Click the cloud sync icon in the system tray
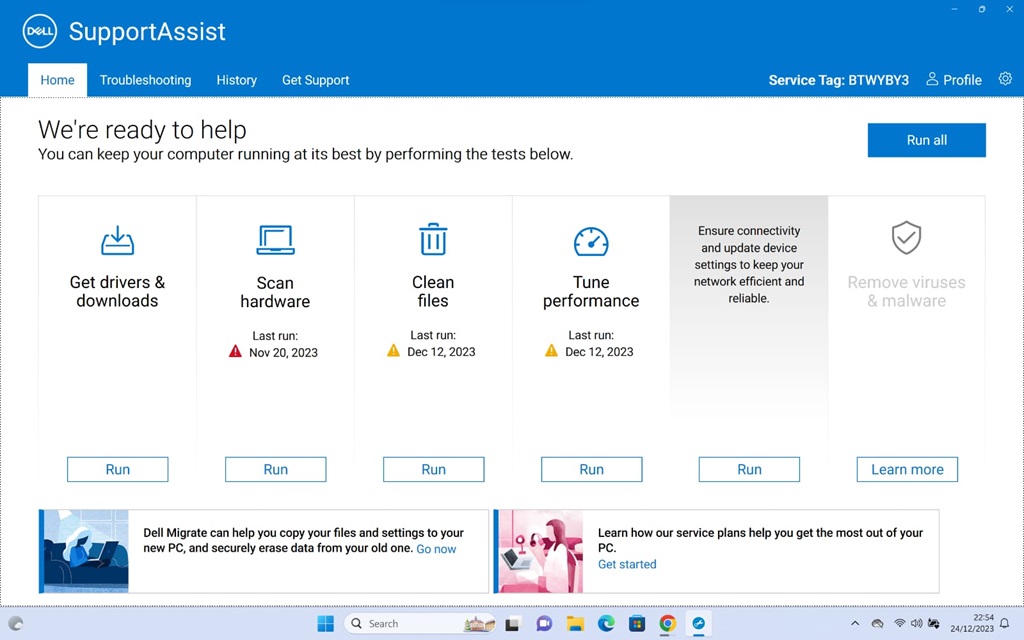Screen dimensions: 1024x640 pos(878,624)
